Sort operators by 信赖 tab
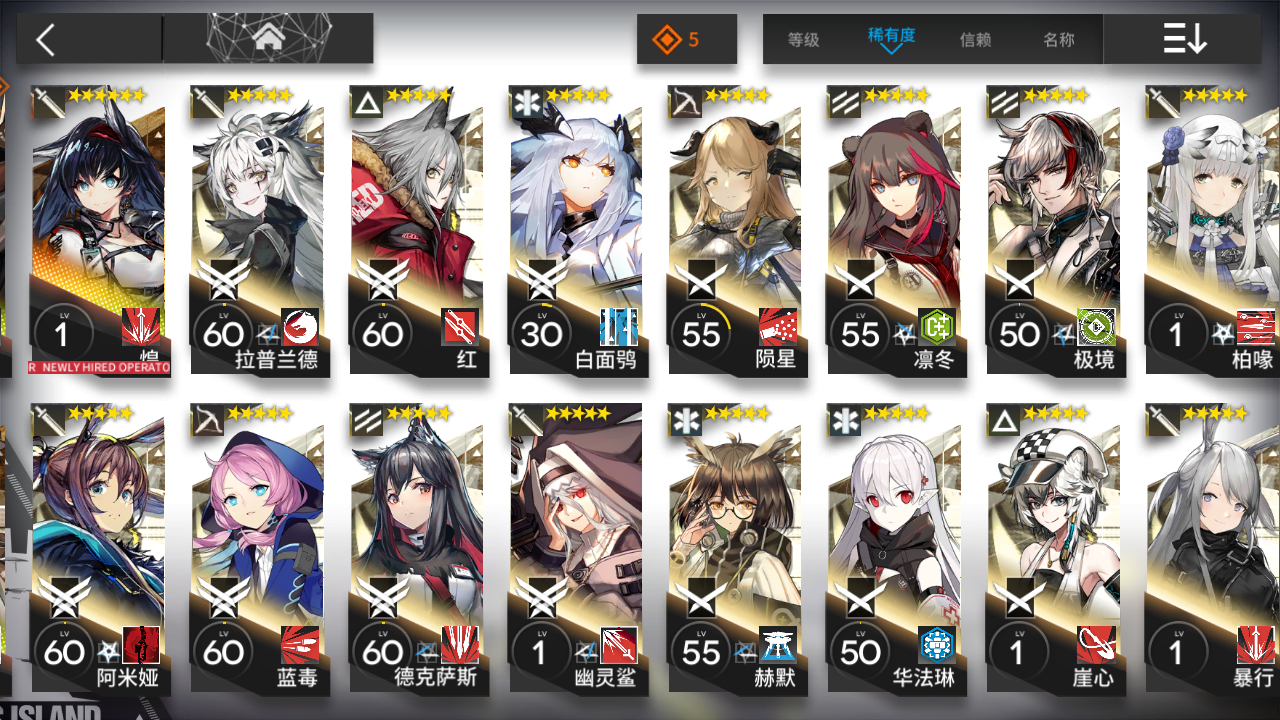 [x=975, y=40]
